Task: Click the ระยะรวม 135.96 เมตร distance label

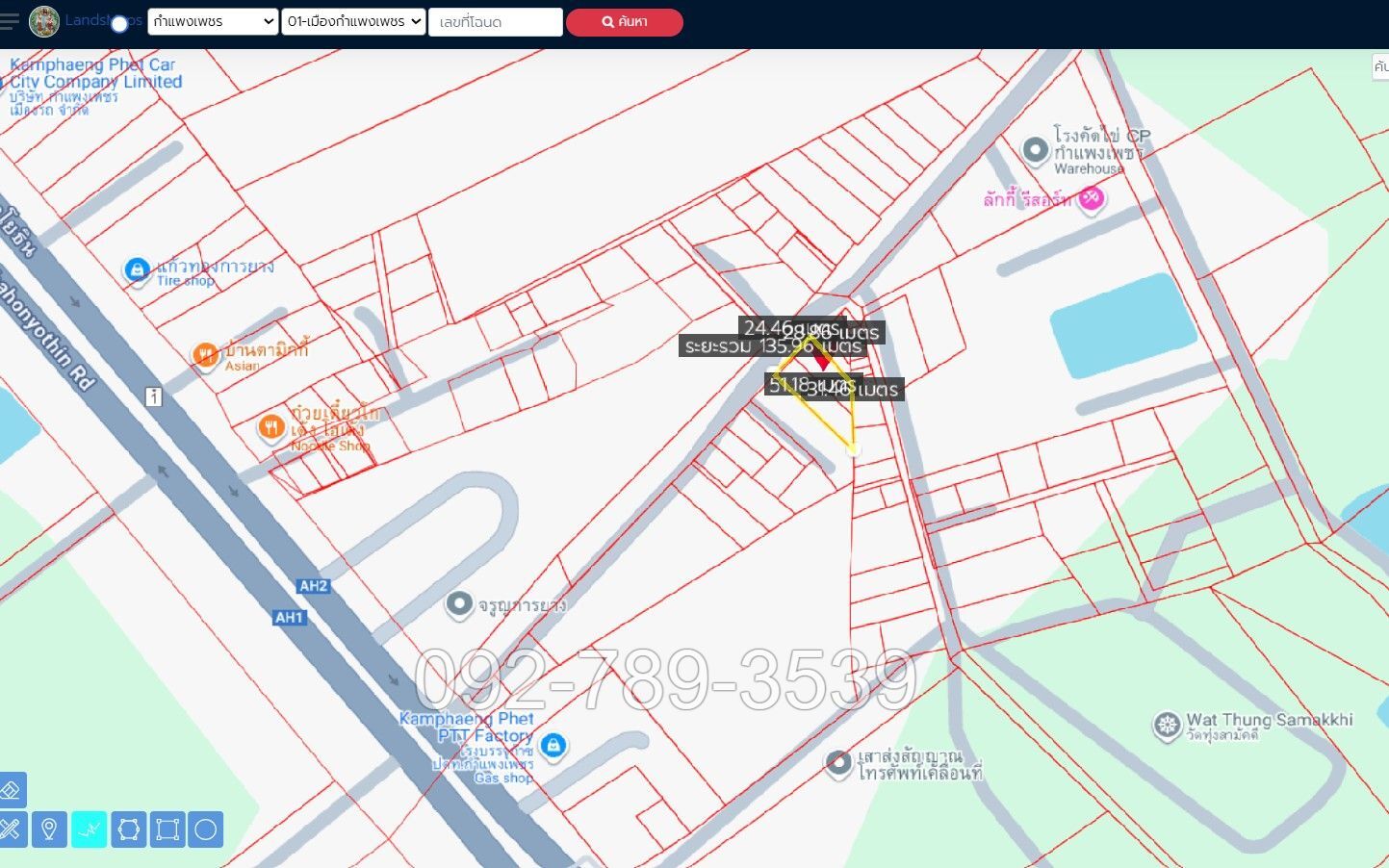Action: (x=770, y=346)
